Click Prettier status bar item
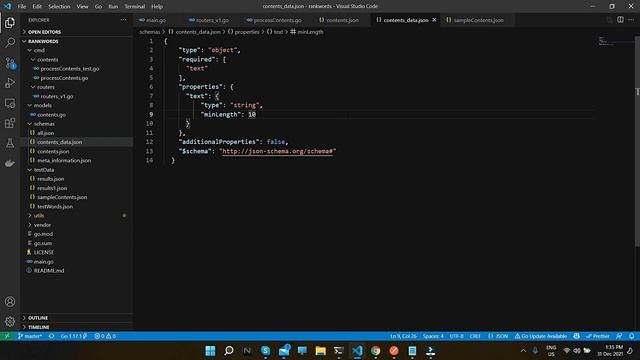The image size is (640, 360). [598, 336]
